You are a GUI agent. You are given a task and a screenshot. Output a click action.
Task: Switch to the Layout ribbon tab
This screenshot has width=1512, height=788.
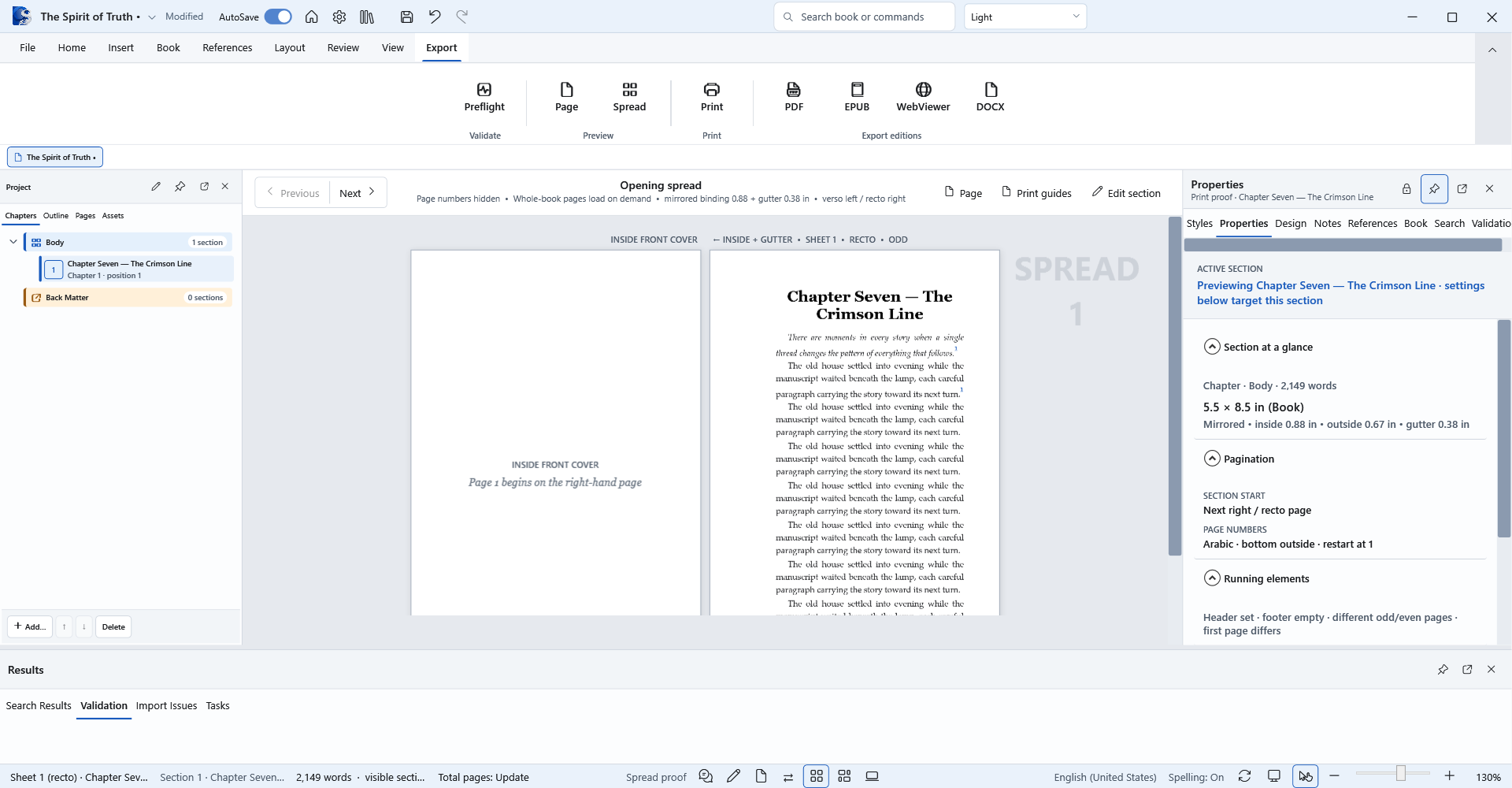[x=290, y=48]
